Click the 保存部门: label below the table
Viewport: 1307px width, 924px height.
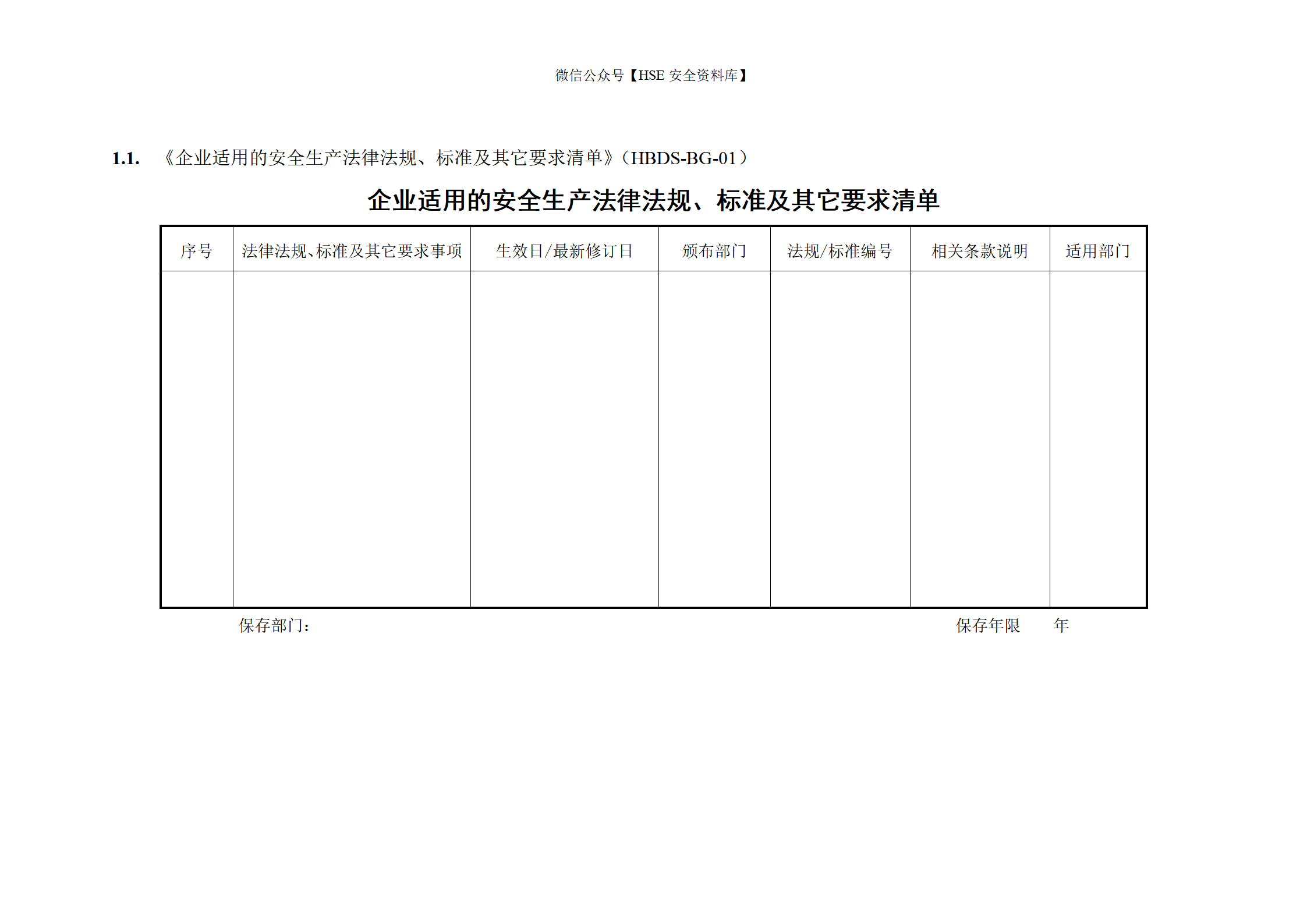[x=274, y=625]
